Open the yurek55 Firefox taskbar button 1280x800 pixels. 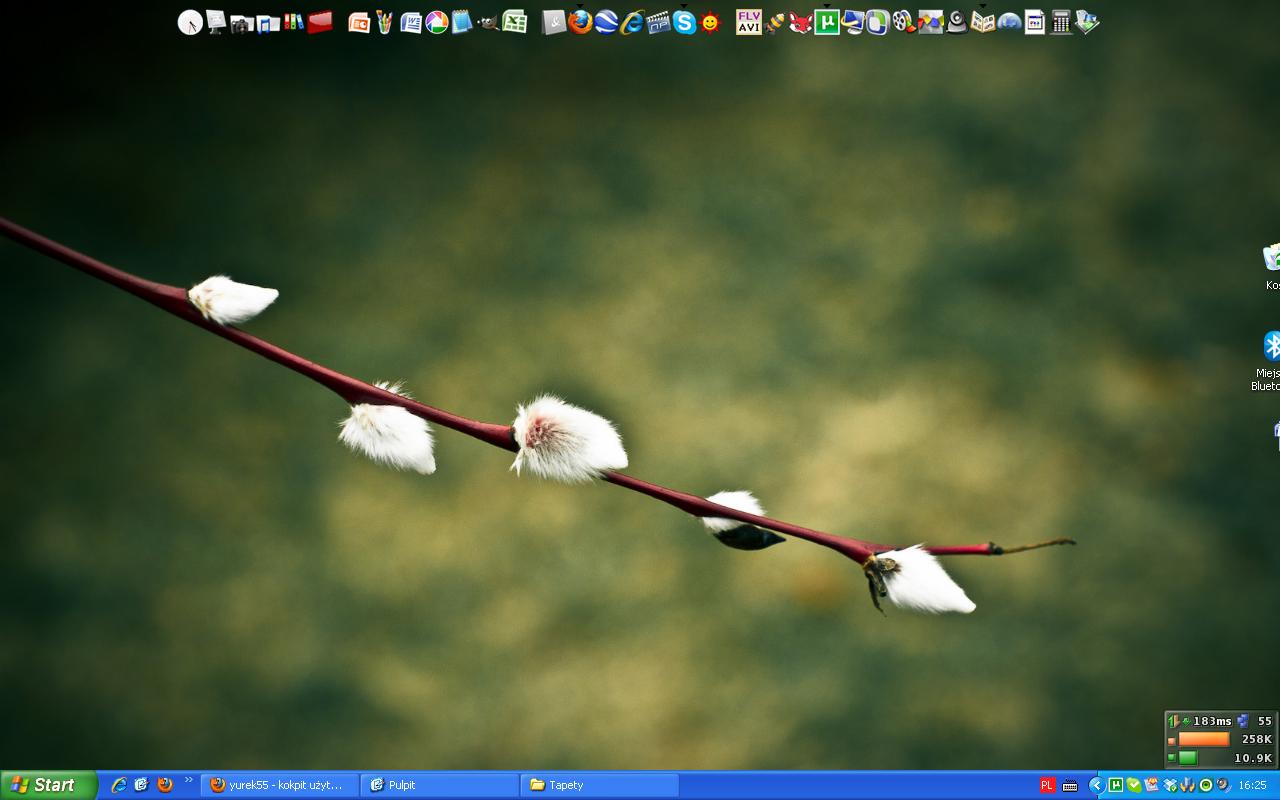point(280,785)
